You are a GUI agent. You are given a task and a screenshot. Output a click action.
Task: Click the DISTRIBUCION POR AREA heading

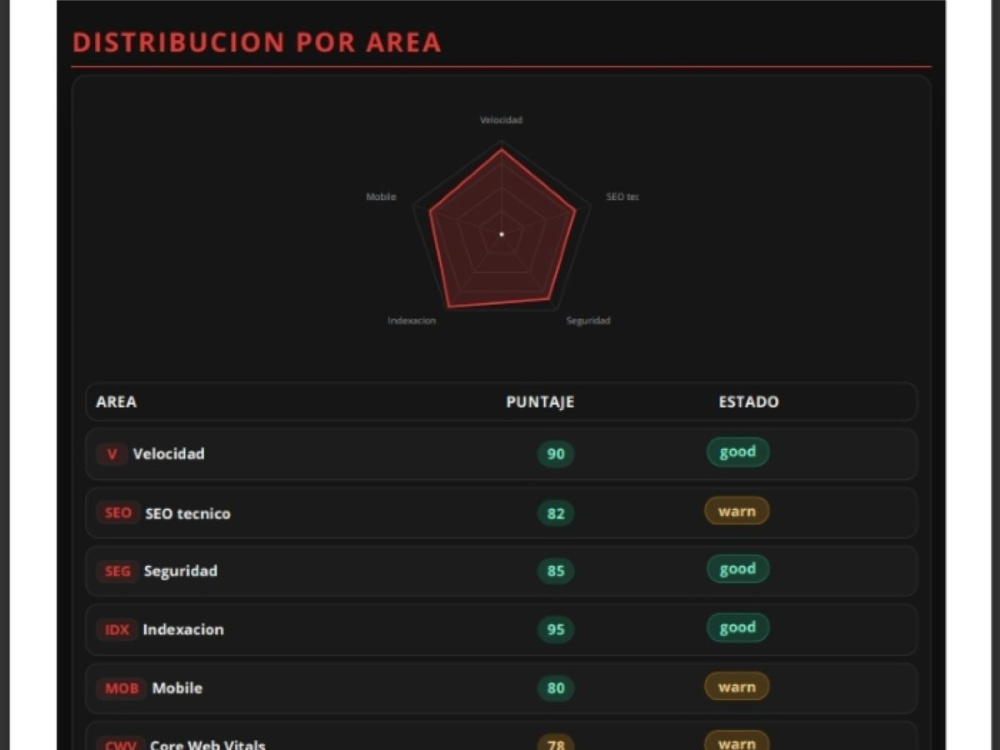tap(257, 43)
